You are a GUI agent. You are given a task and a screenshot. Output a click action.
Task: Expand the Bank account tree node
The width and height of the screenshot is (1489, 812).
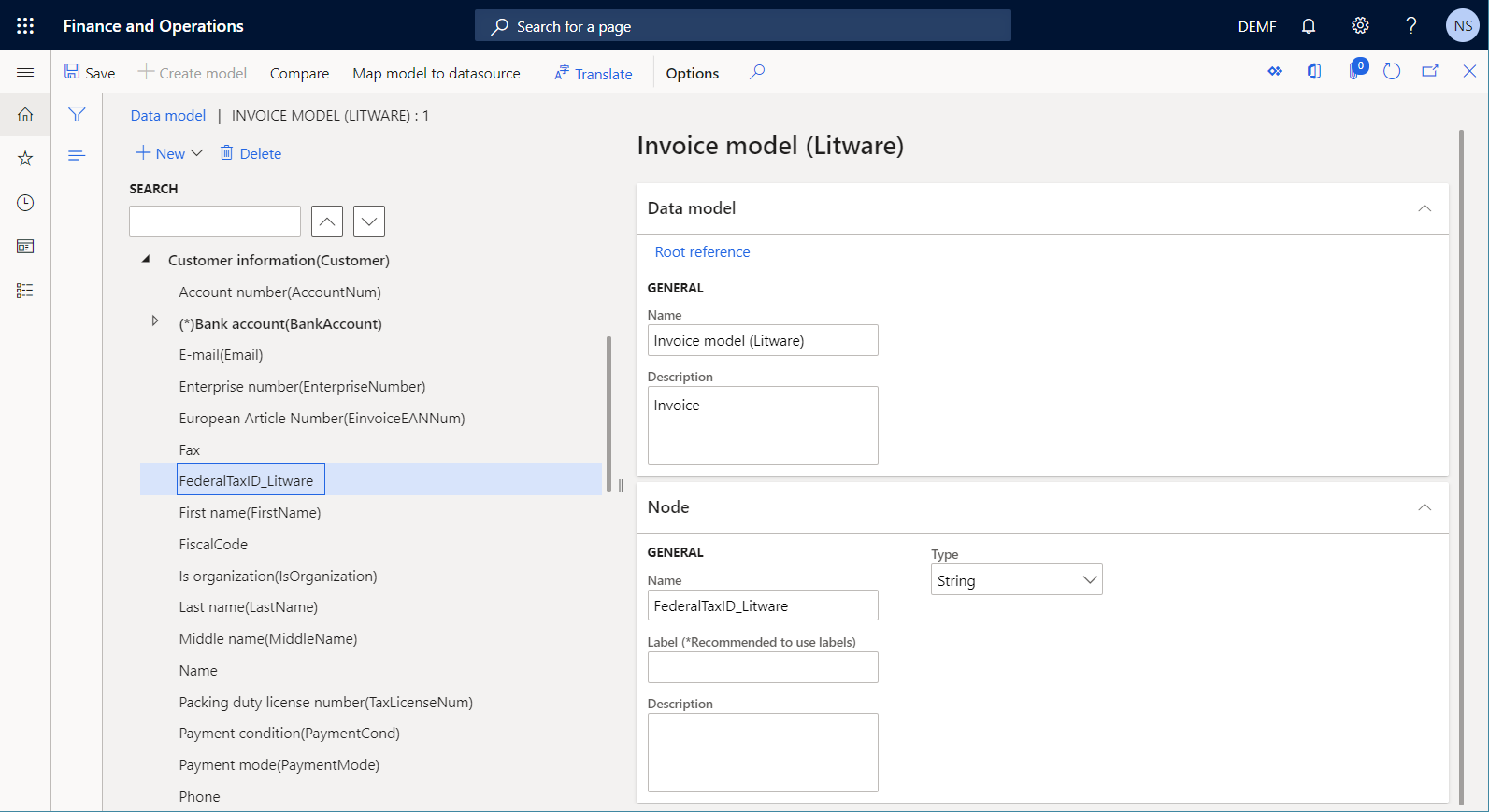(x=155, y=321)
